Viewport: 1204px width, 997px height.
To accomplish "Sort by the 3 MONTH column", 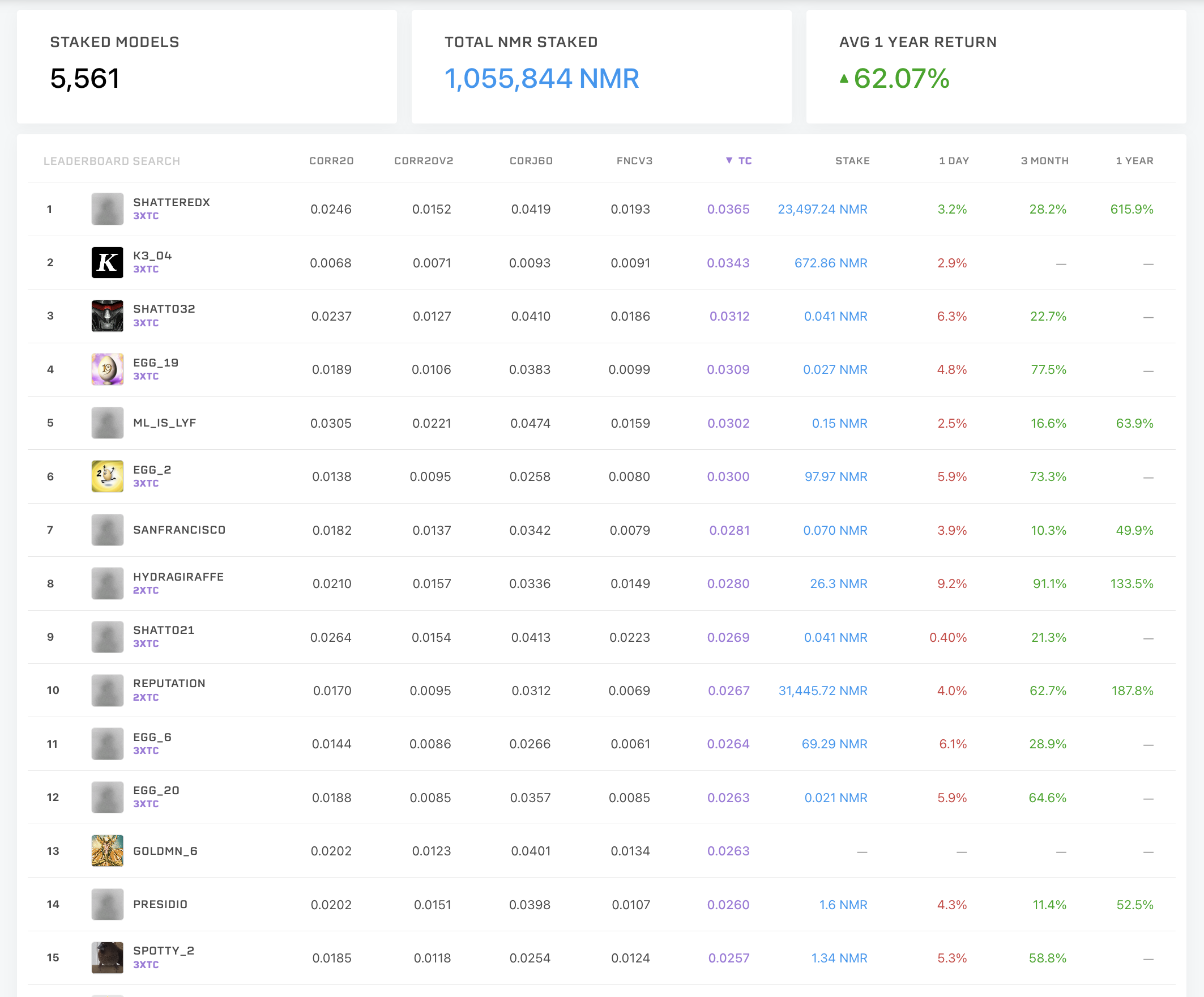I will coord(1044,161).
